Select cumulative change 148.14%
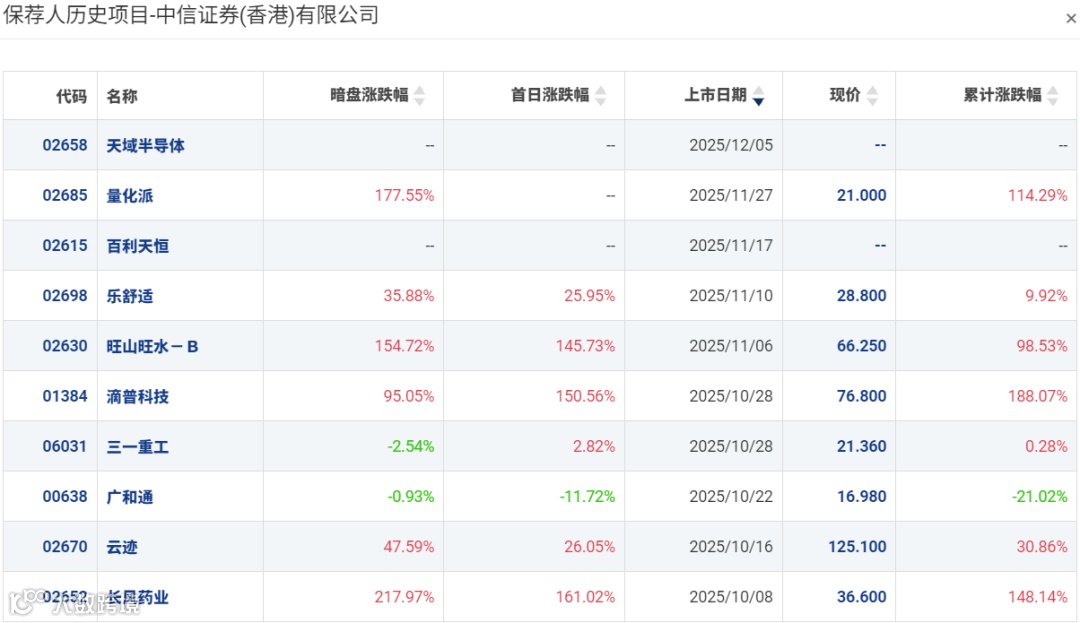 (x=1037, y=598)
